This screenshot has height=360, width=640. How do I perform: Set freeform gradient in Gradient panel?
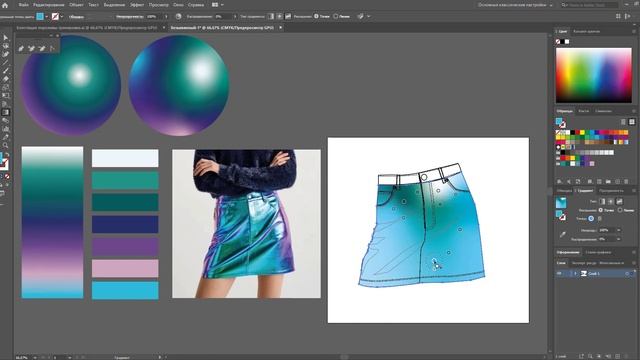tap(620, 201)
